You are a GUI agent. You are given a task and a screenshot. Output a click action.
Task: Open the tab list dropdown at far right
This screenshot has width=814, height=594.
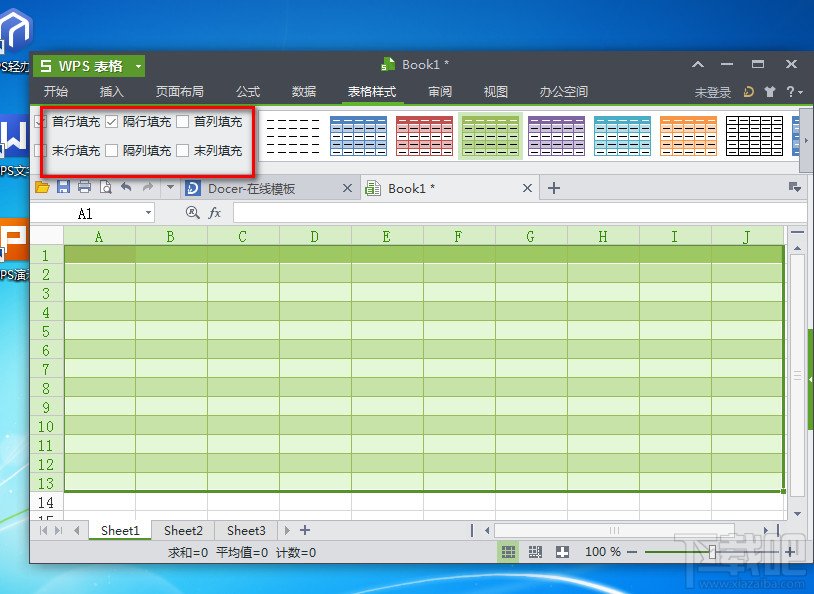pos(794,187)
